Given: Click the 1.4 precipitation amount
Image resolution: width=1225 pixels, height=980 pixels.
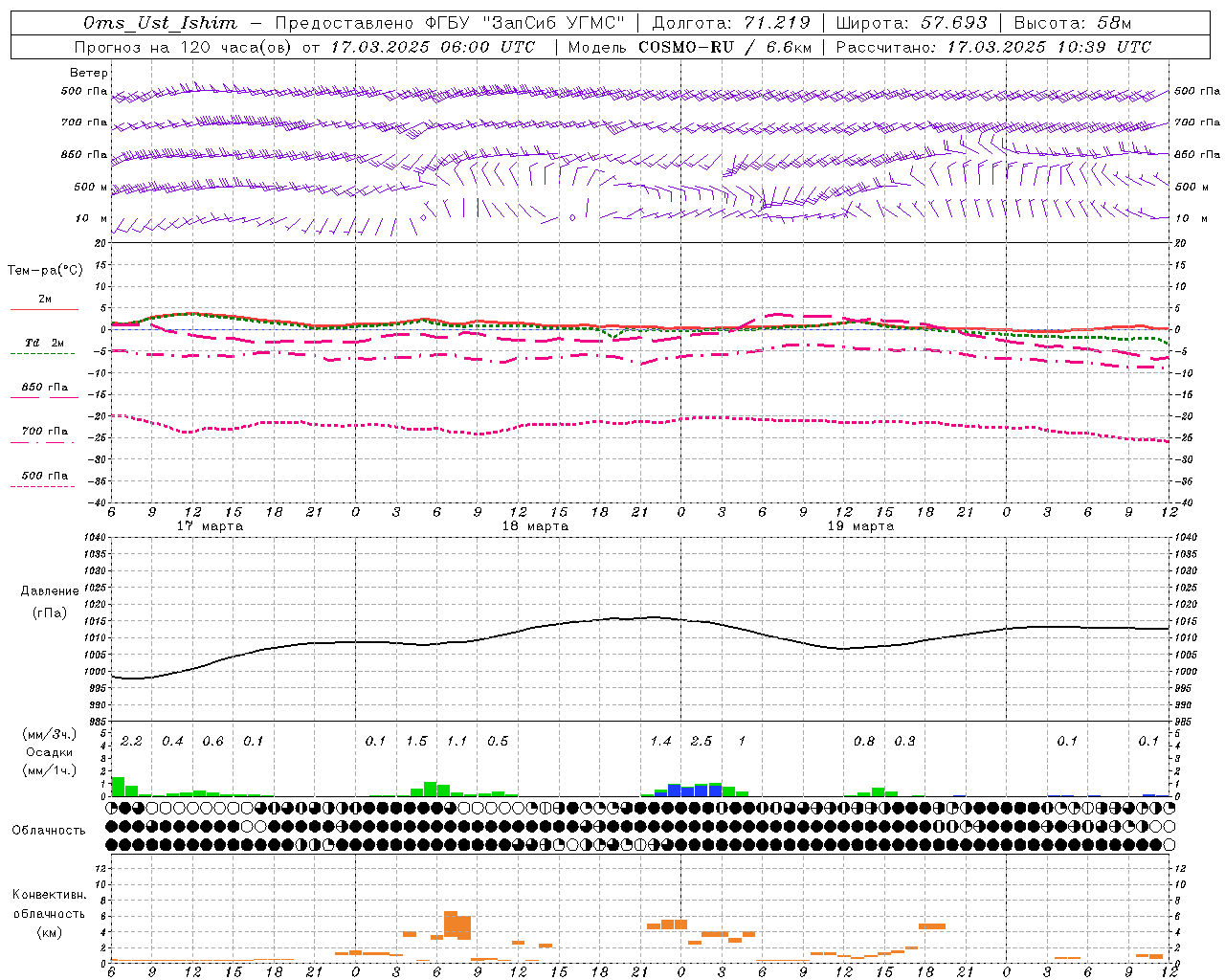Looking at the screenshot, I should coord(660,742).
